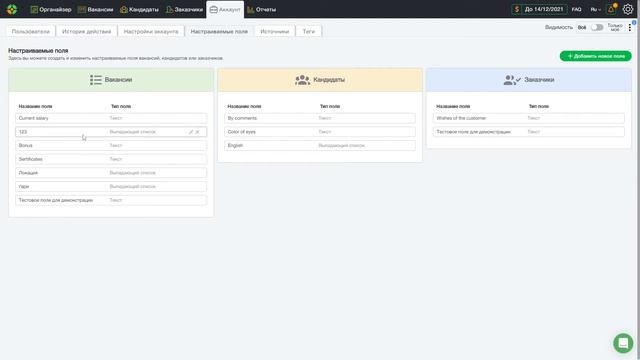The width and height of the screenshot is (640, 360).
Task: Open the Органайзер section
Action: coord(51,9)
